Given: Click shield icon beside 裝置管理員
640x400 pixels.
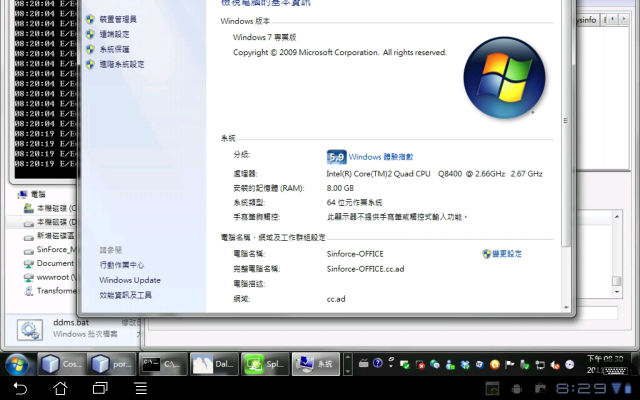Looking at the screenshot, I should tap(90, 19).
